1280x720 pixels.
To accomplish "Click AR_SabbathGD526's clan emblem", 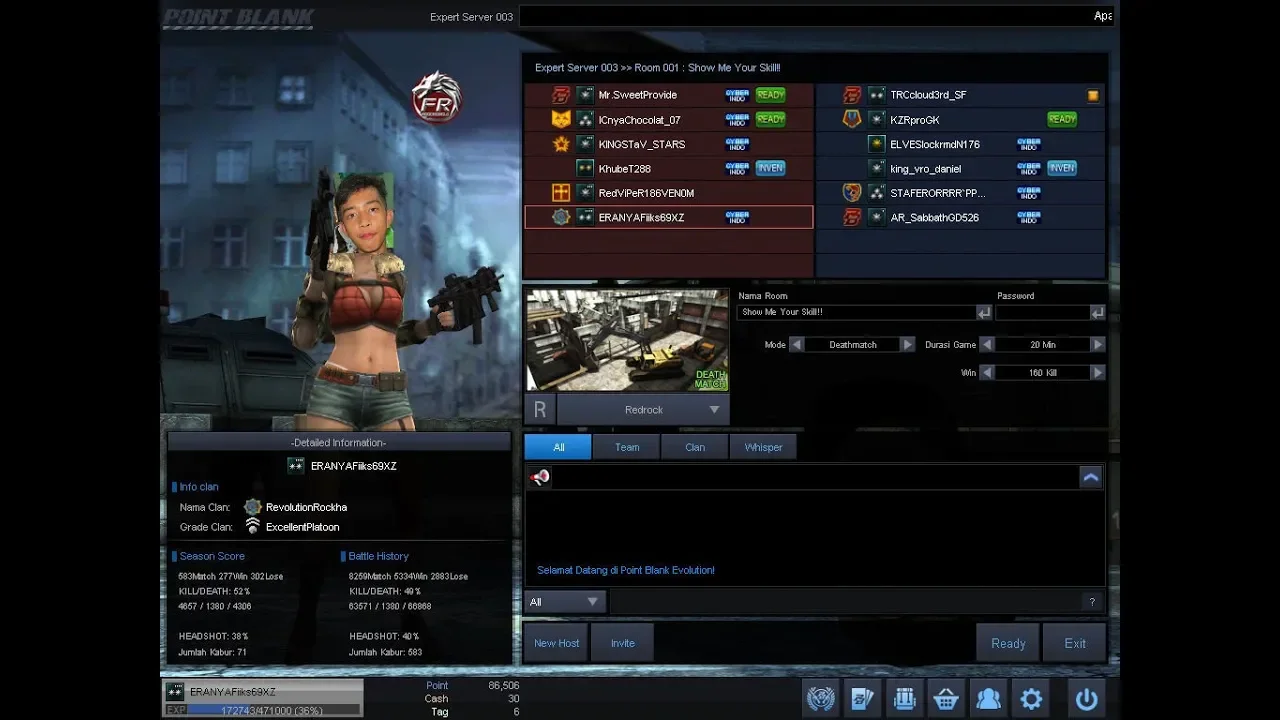I will click(x=852, y=217).
